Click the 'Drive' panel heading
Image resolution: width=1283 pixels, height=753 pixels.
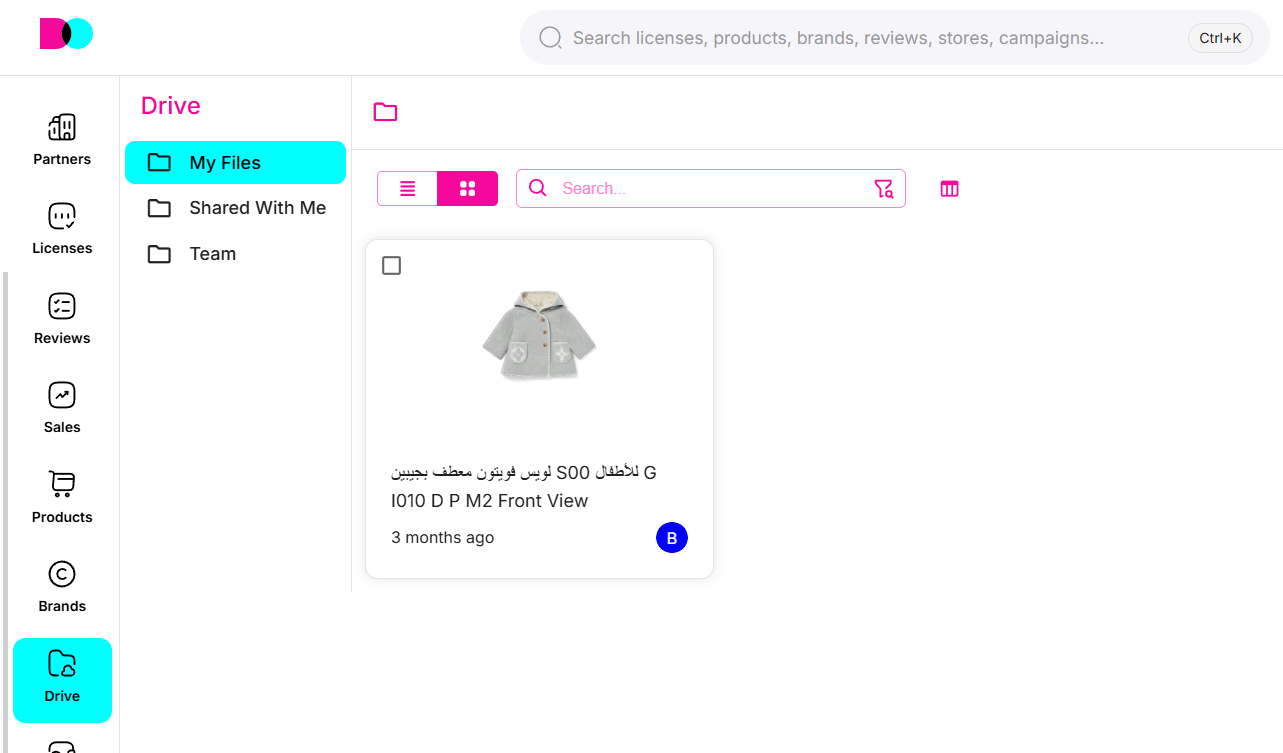coord(171,106)
